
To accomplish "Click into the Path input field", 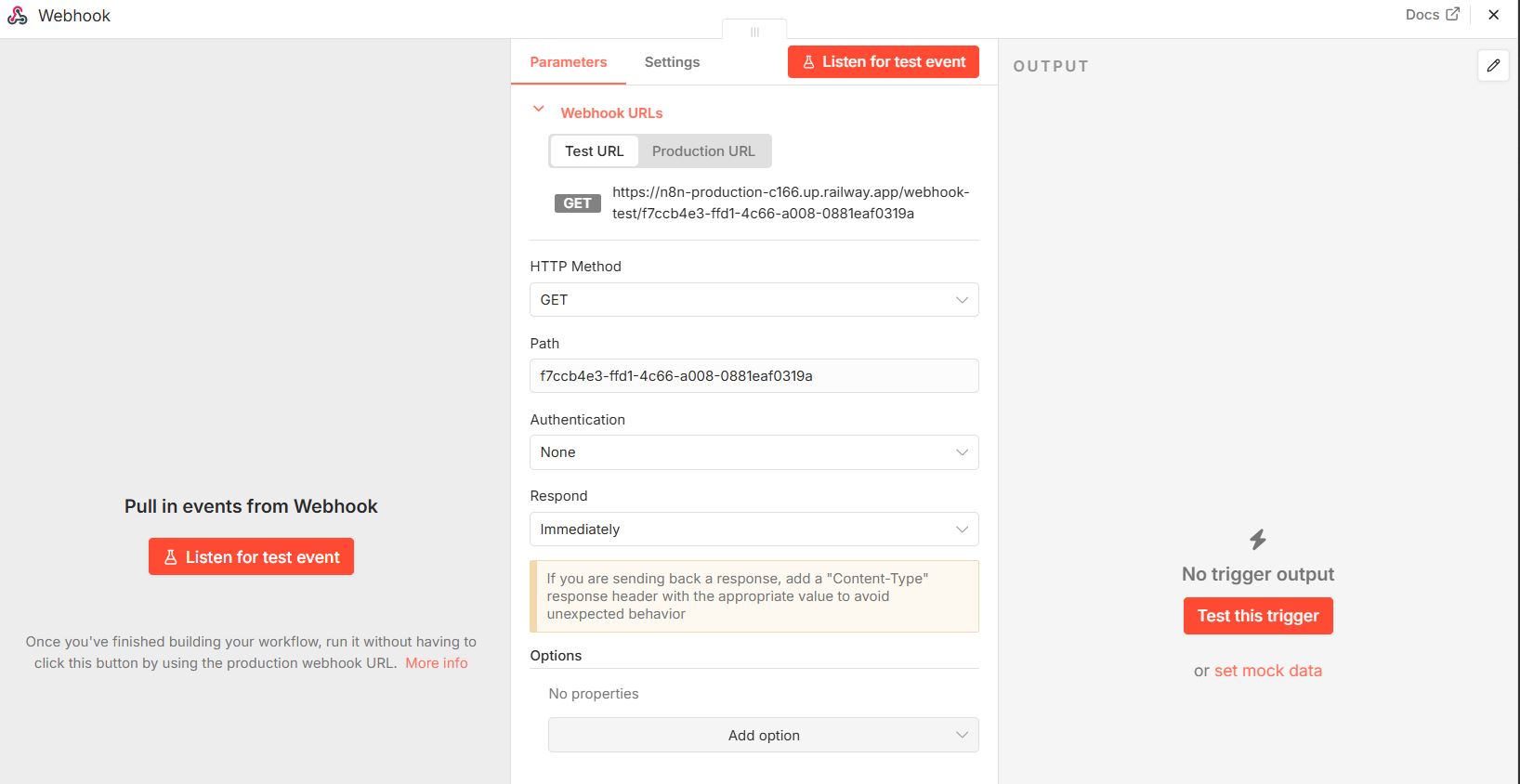I will [x=753, y=376].
